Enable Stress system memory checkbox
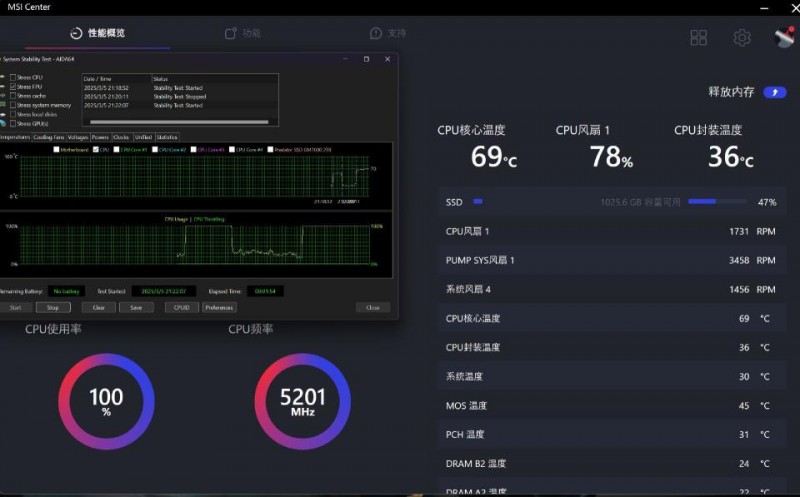The width and height of the screenshot is (800, 497). point(13,105)
